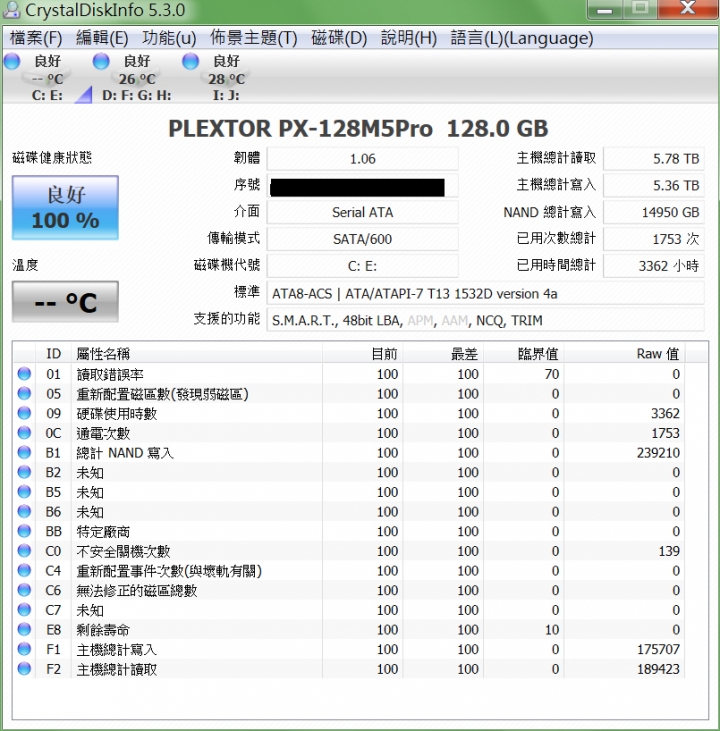
Task: Click the ID column header
Action: 53,354
